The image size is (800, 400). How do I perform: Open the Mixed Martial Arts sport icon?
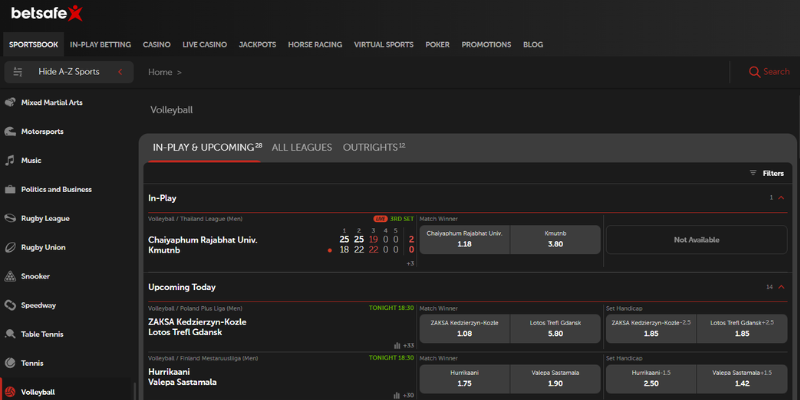(x=10, y=103)
